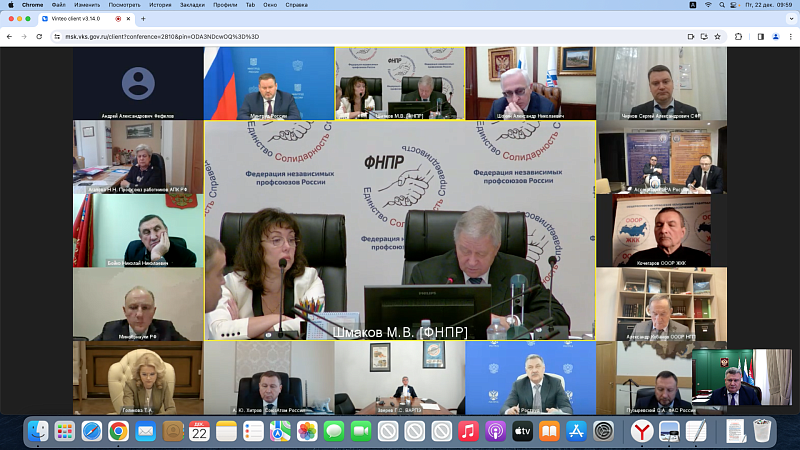Click the main Шмаков М.В. [ФНПР] speaker video
The width and height of the screenshot is (800, 450).
[400, 231]
